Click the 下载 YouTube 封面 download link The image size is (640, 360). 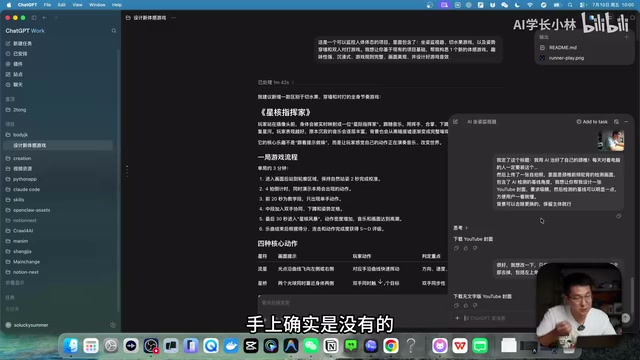[x=473, y=239]
